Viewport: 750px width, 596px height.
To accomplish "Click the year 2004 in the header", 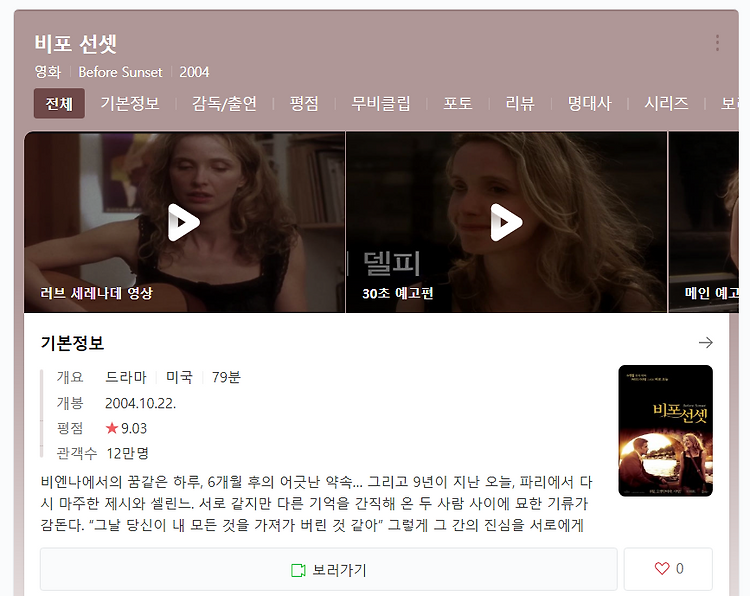I will (194, 72).
